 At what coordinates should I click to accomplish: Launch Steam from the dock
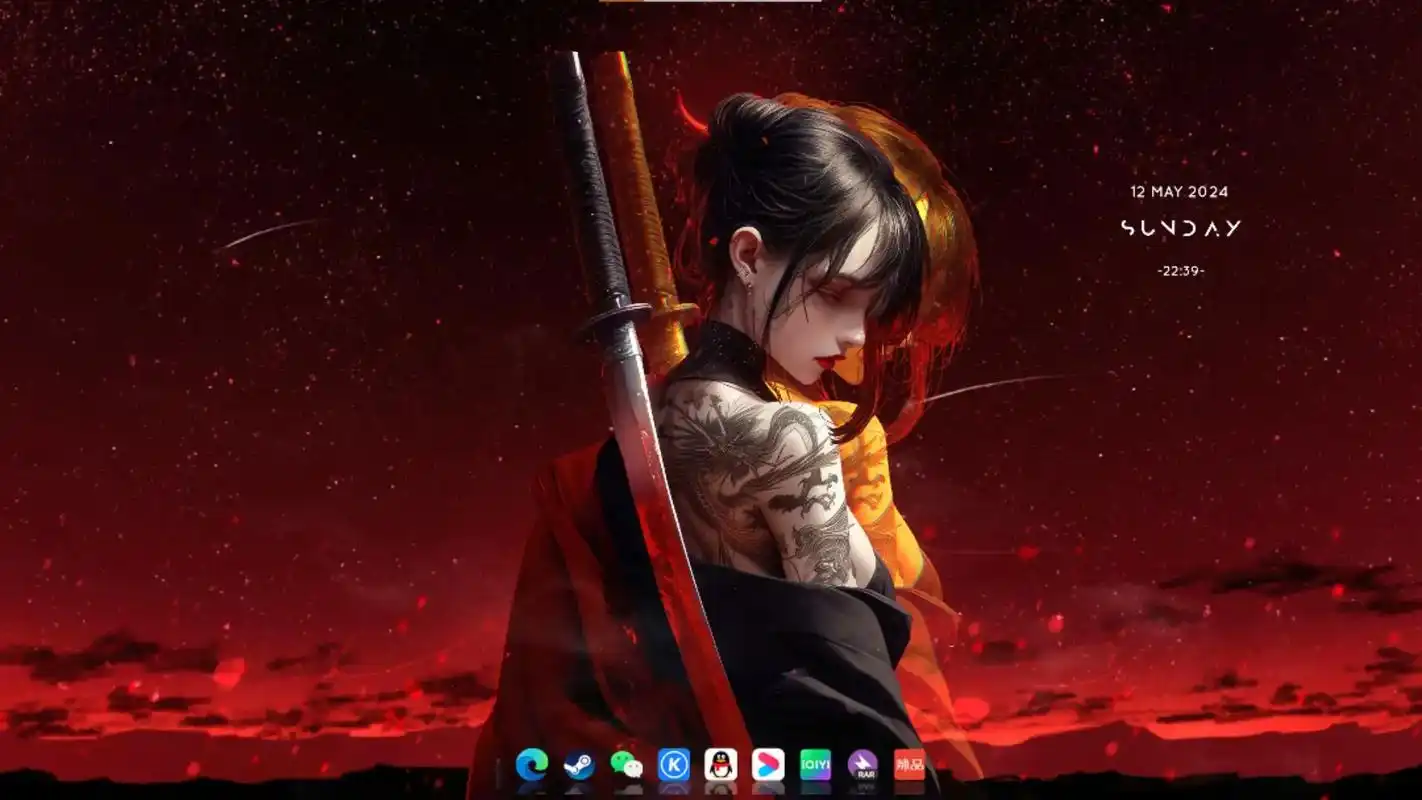578,765
